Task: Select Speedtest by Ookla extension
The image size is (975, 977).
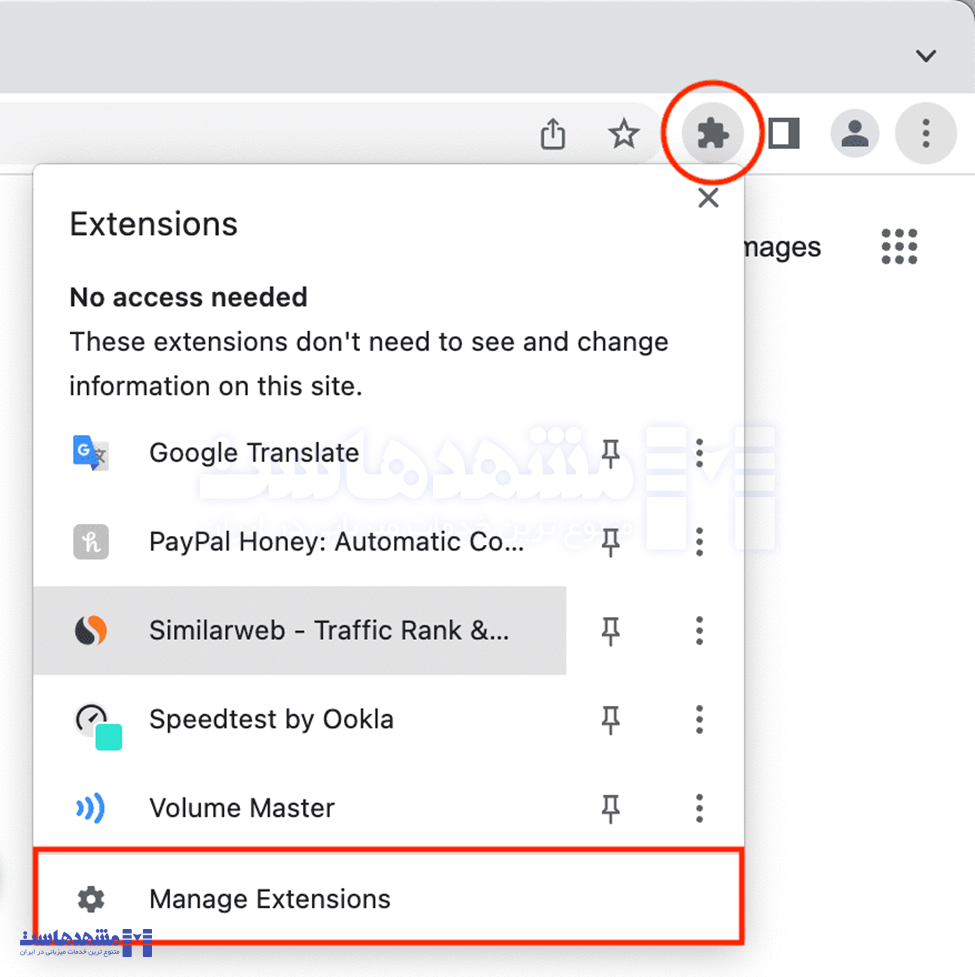Action: (x=271, y=720)
